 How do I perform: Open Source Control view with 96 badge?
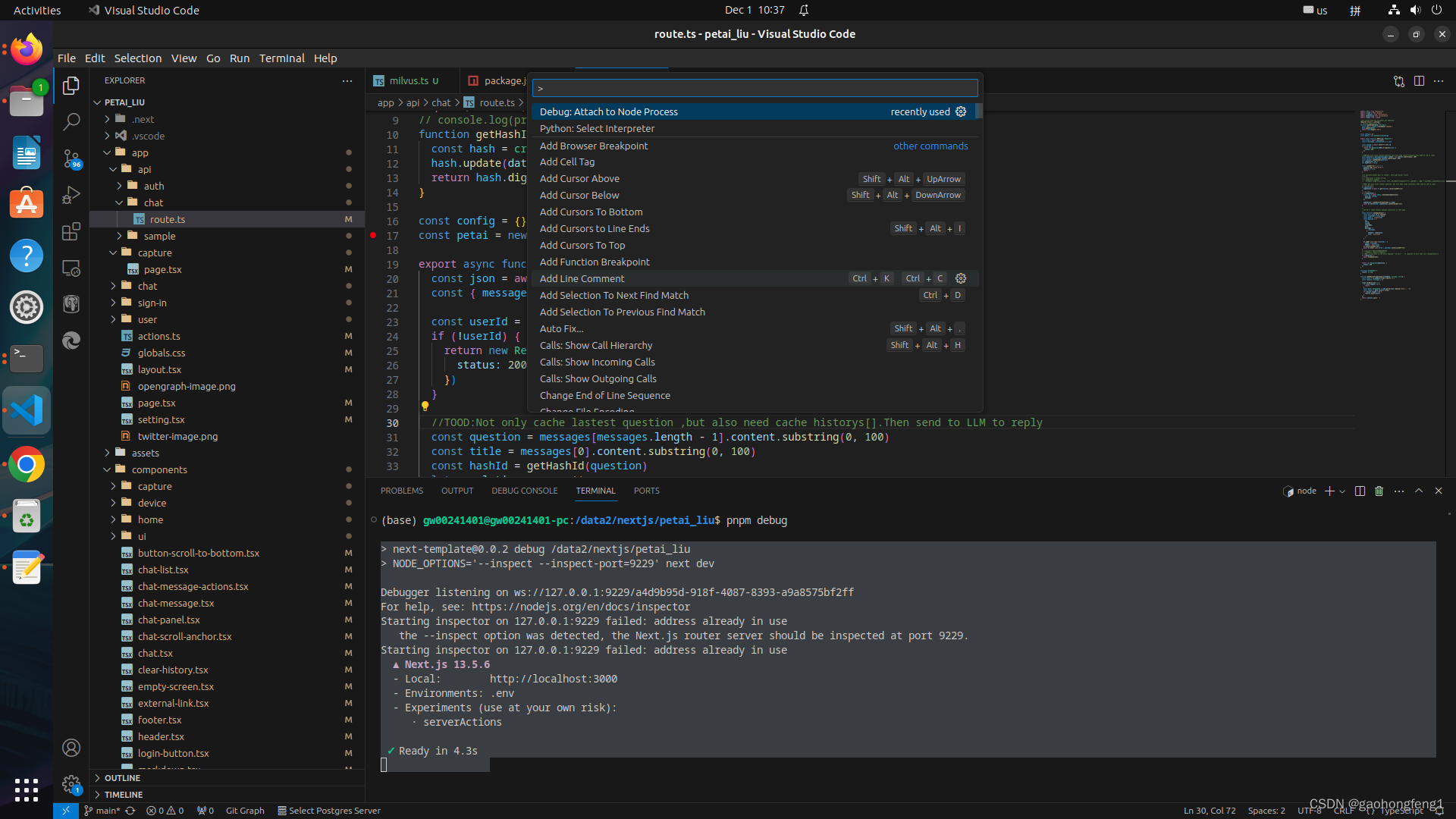pyautogui.click(x=71, y=158)
